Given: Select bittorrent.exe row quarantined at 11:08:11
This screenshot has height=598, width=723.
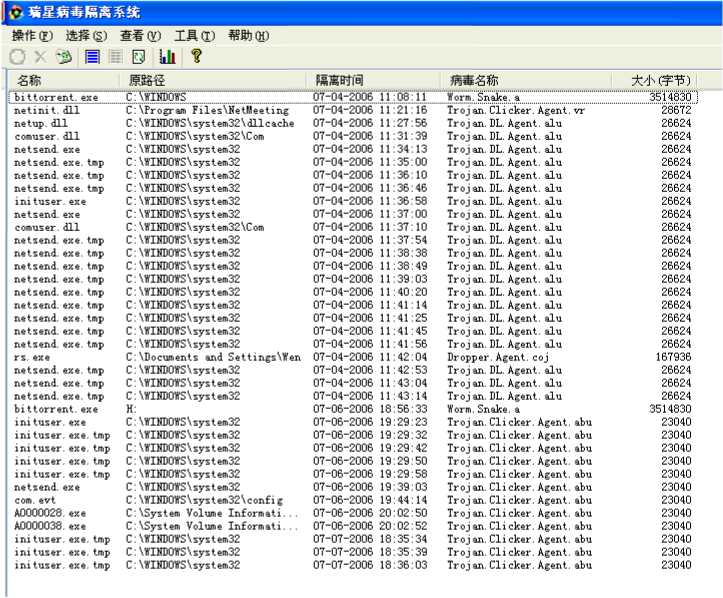Looking at the screenshot, I should [353, 97].
